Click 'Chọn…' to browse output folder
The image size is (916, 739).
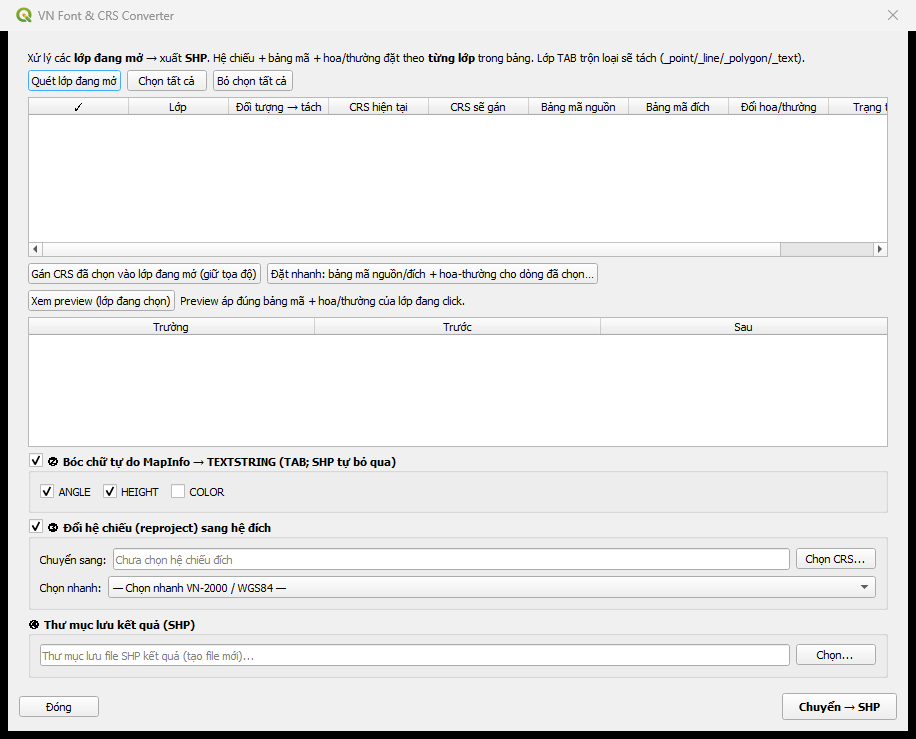[x=835, y=655]
